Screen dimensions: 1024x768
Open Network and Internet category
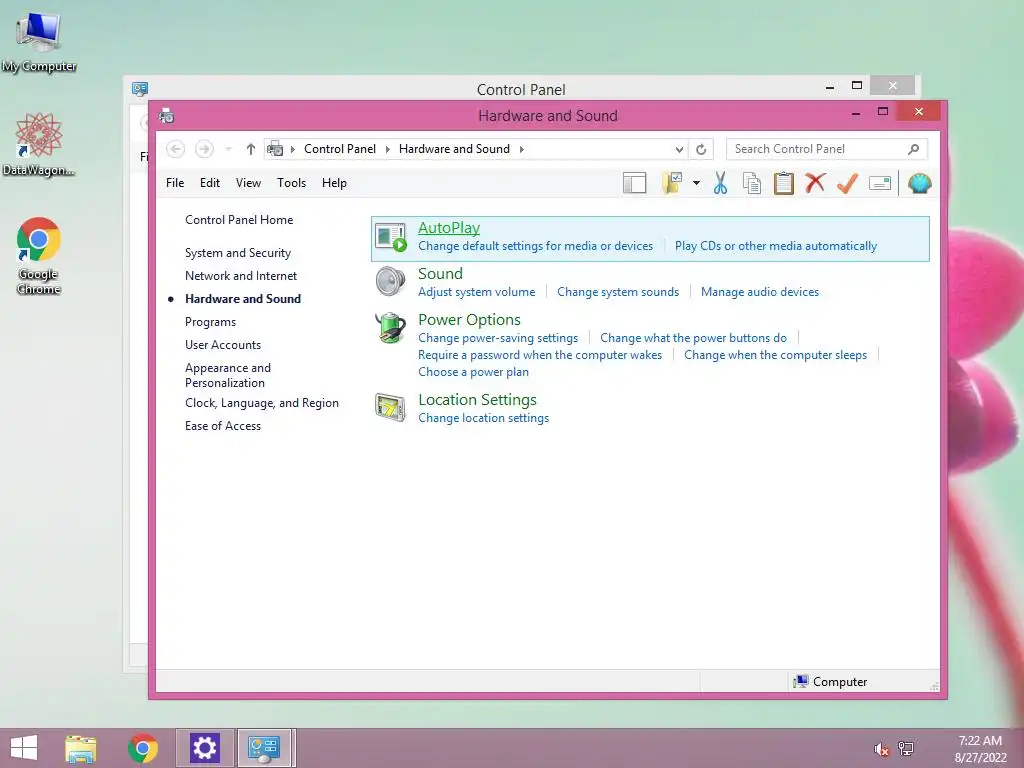[x=241, y=276]
